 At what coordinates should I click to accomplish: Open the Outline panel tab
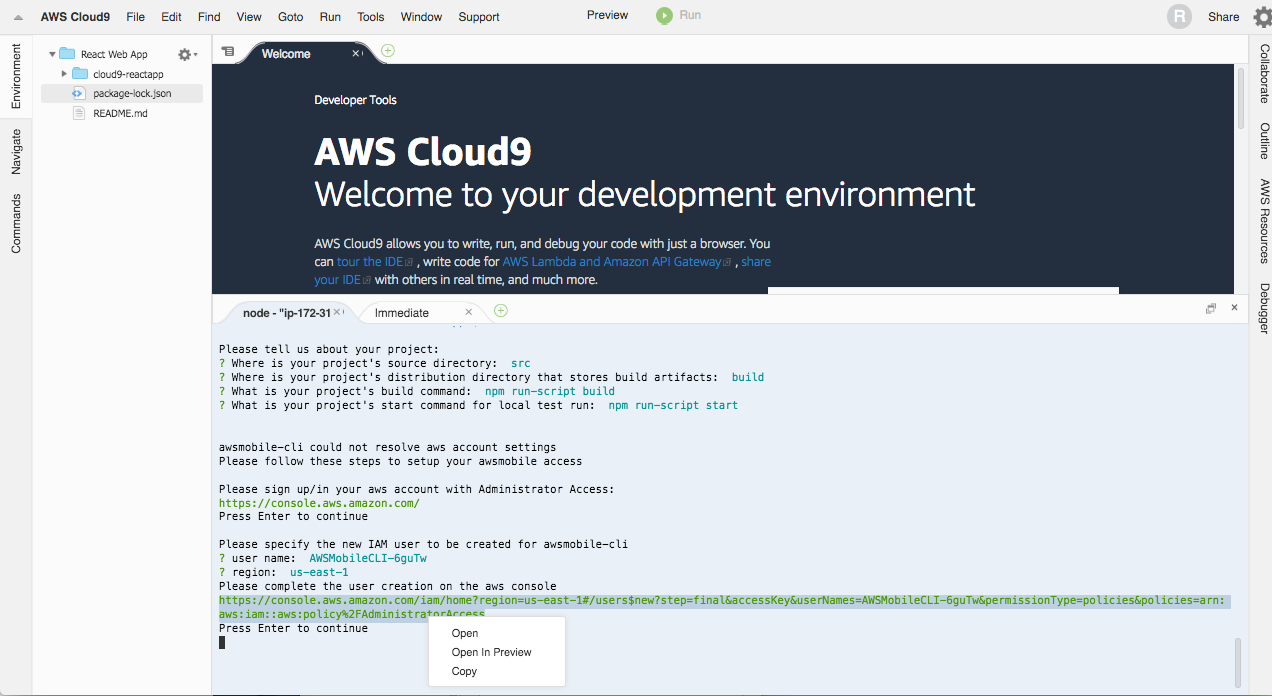coord(1264,141)
